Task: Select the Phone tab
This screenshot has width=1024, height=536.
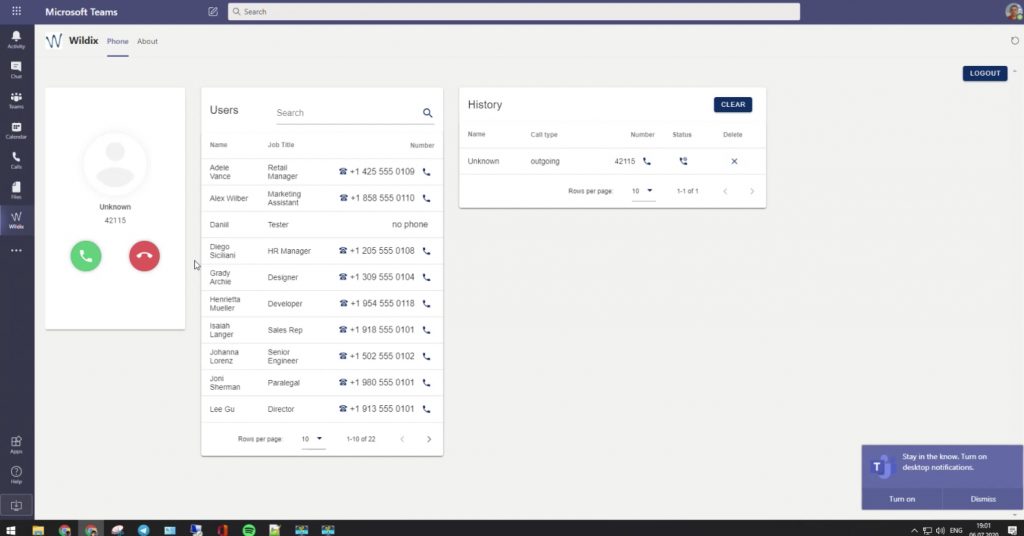Action: (x=118, y=42)
